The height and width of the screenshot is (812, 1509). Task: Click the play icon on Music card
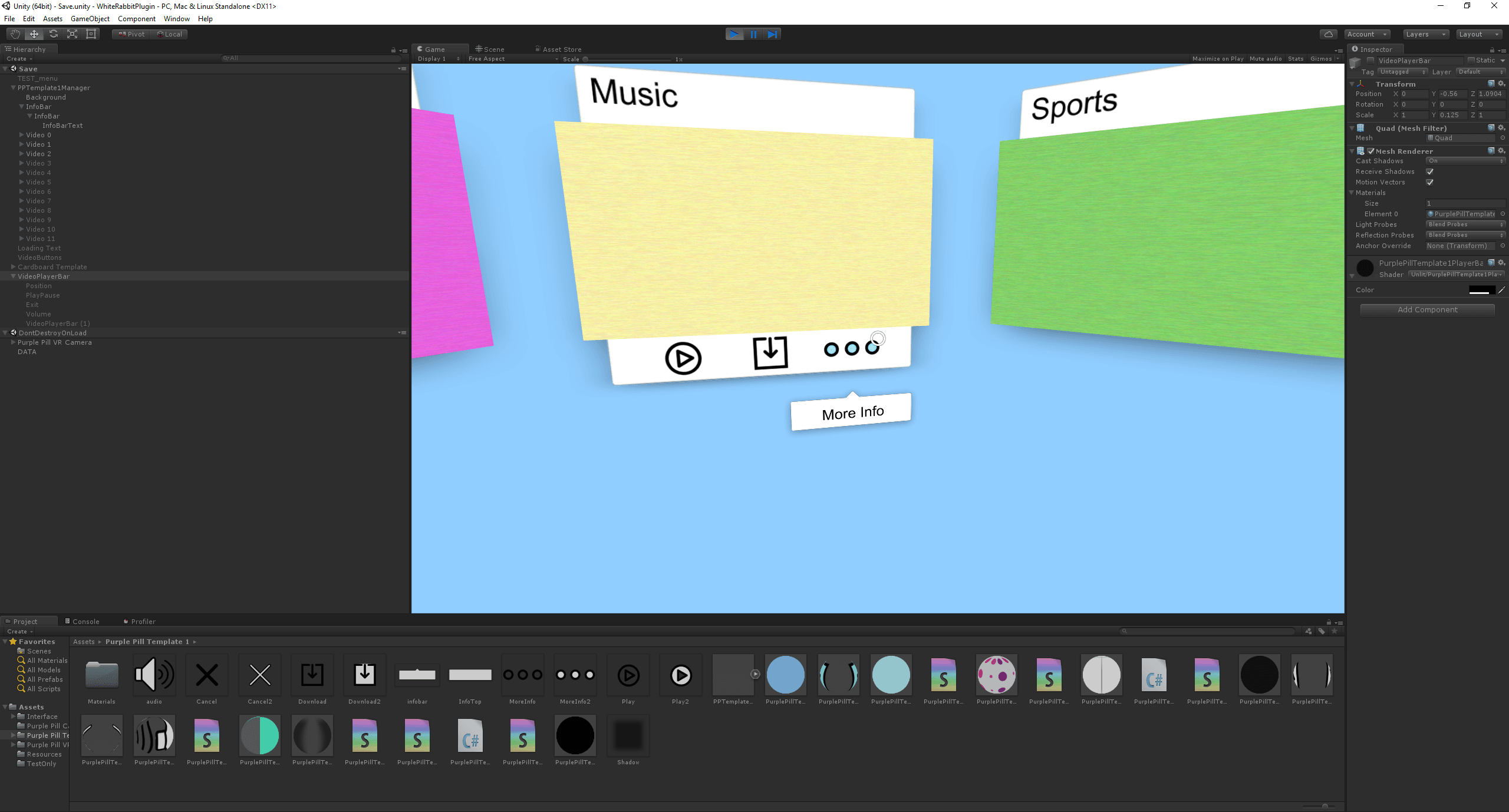coord(683,358)
